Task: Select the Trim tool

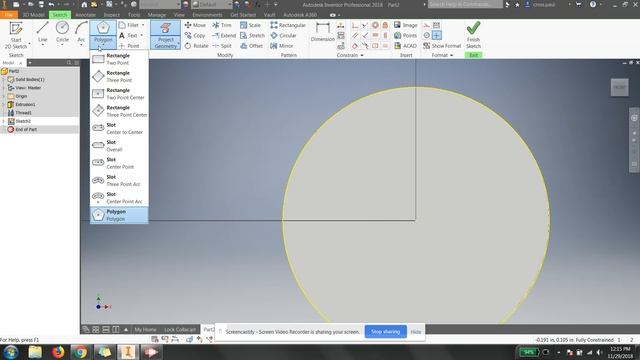Action: (222, 25)
